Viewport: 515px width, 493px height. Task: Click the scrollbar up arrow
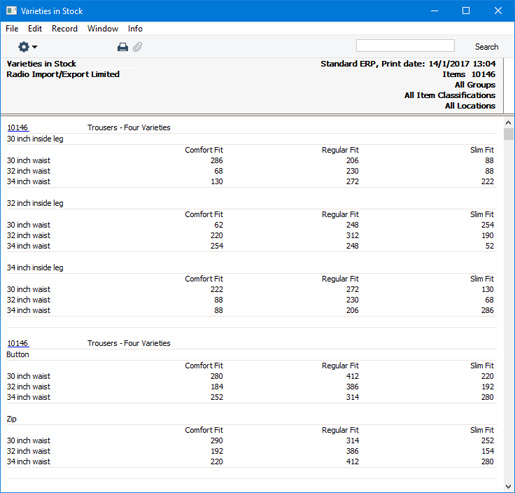(x=508, y=123)
